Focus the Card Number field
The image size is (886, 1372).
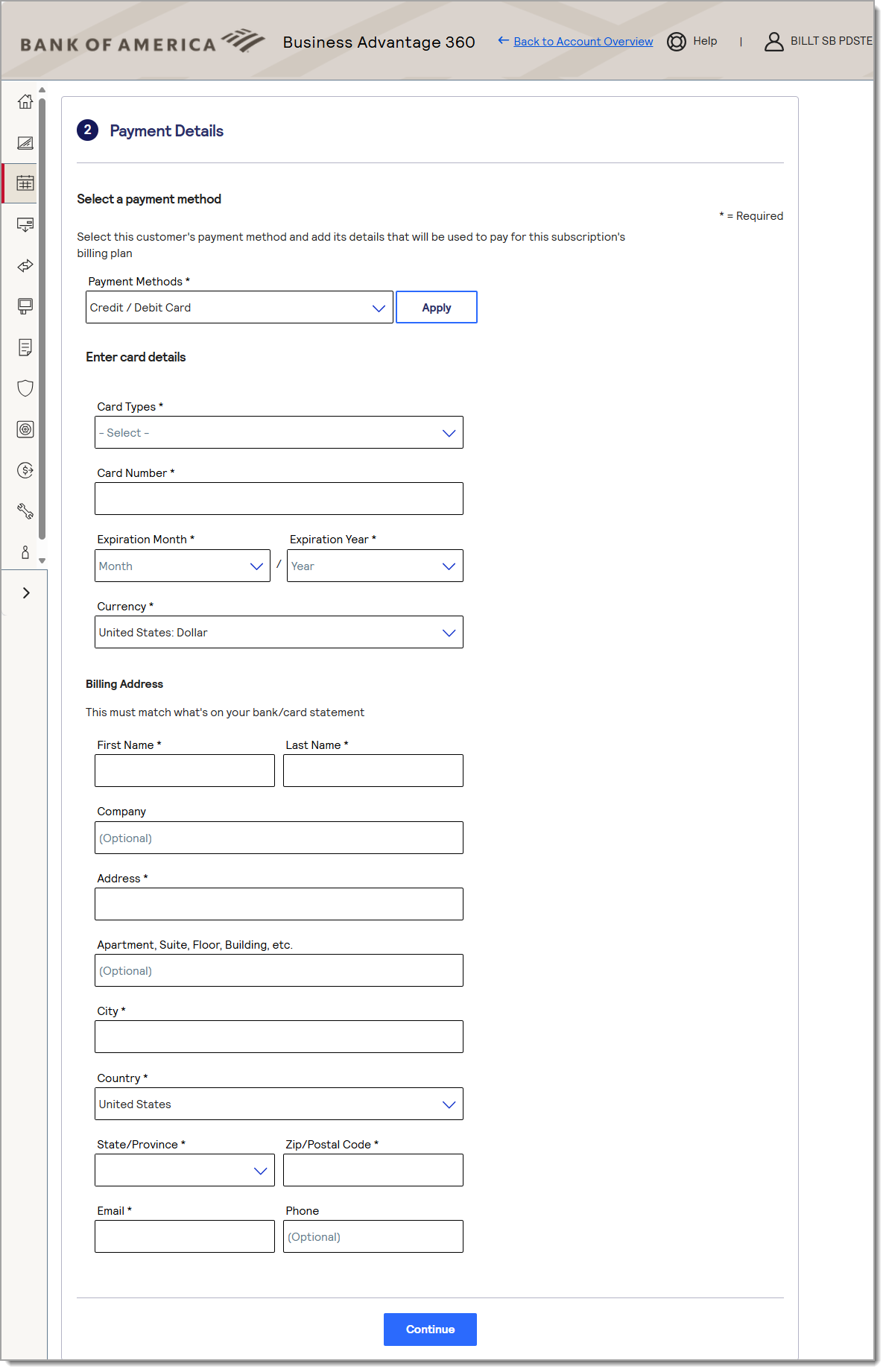click(x=279, y=499)
